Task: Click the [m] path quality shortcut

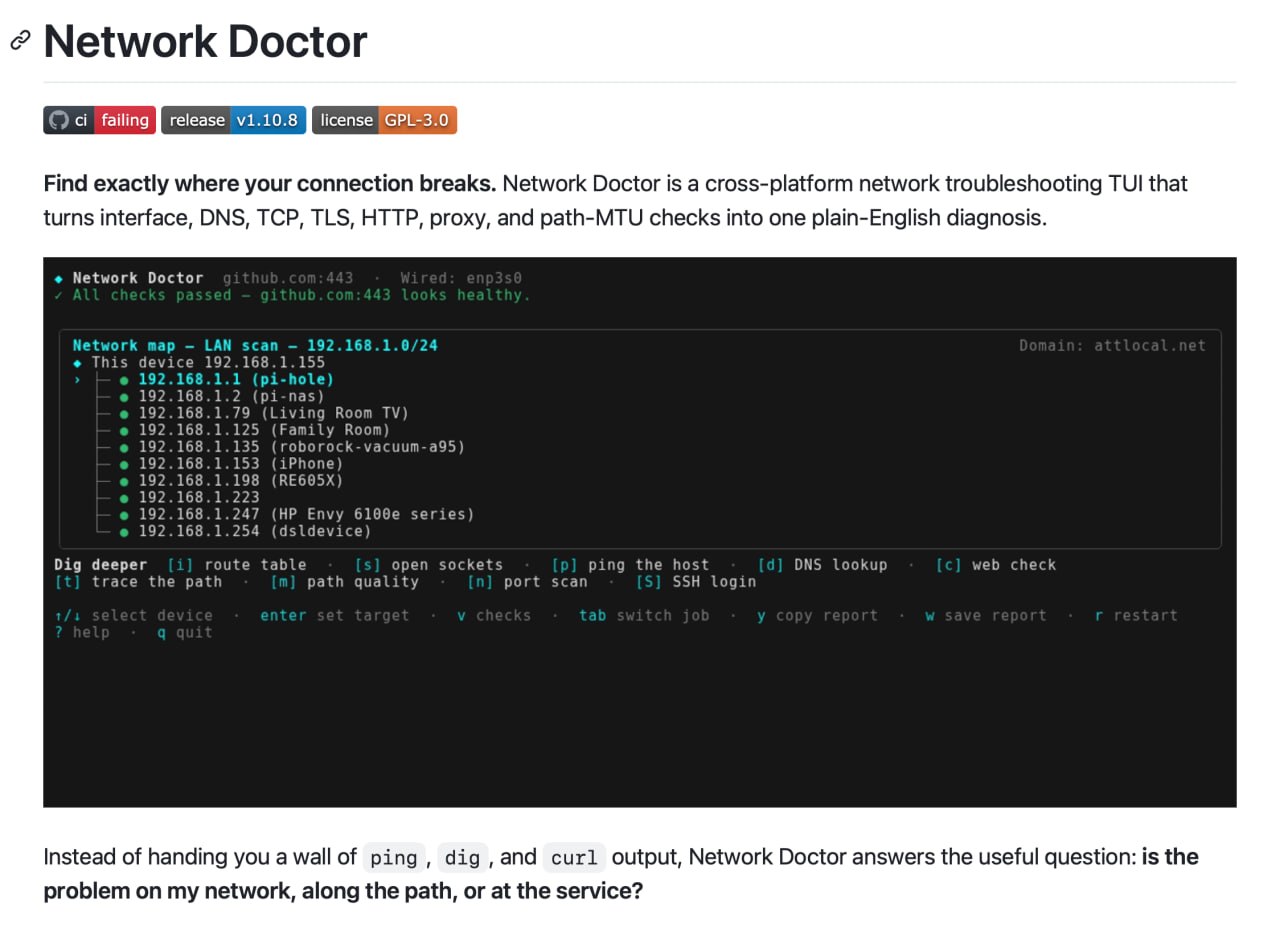Action: [344, 582]
